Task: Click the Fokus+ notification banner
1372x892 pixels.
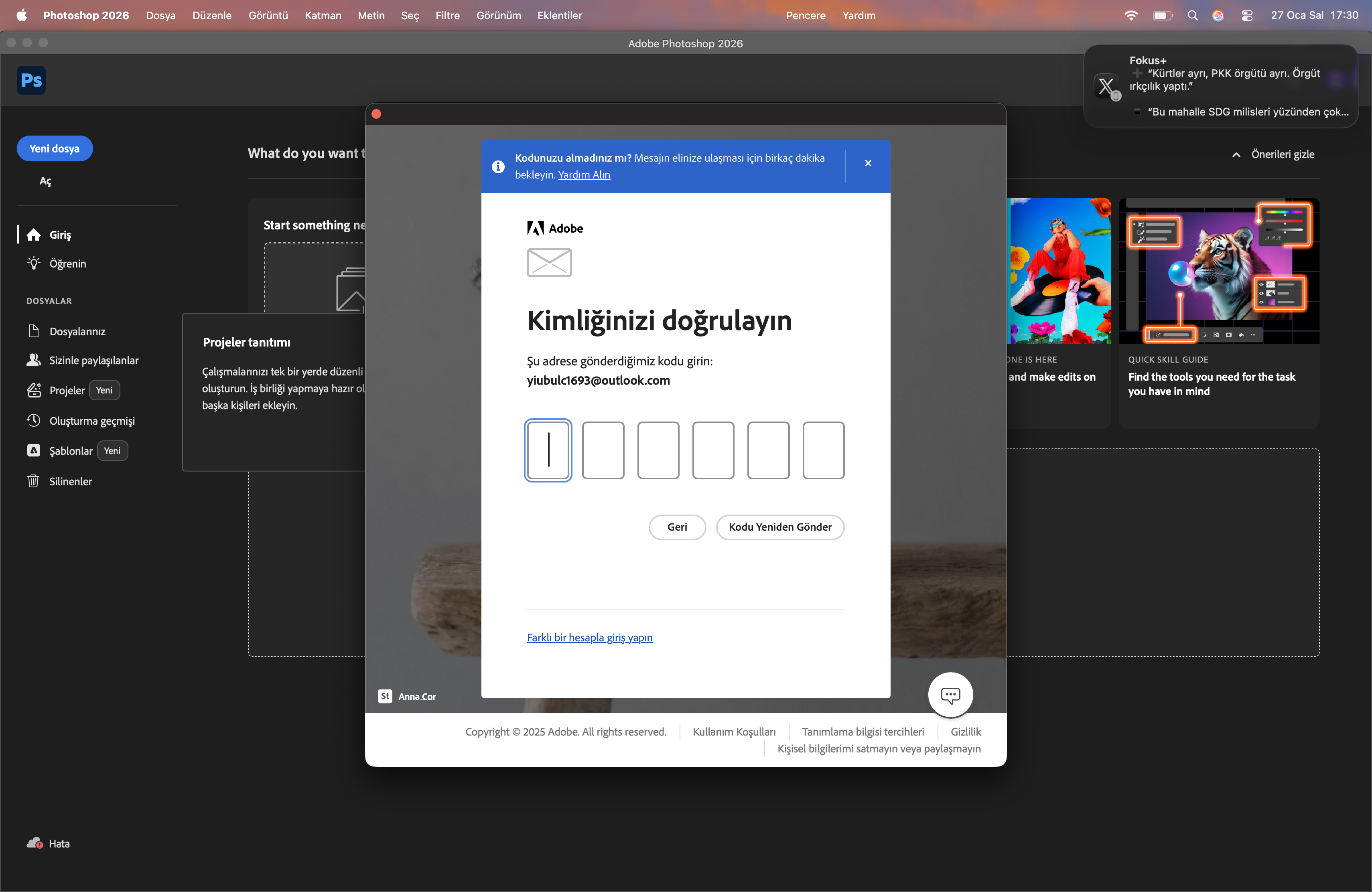Action: click(1221, 87)
